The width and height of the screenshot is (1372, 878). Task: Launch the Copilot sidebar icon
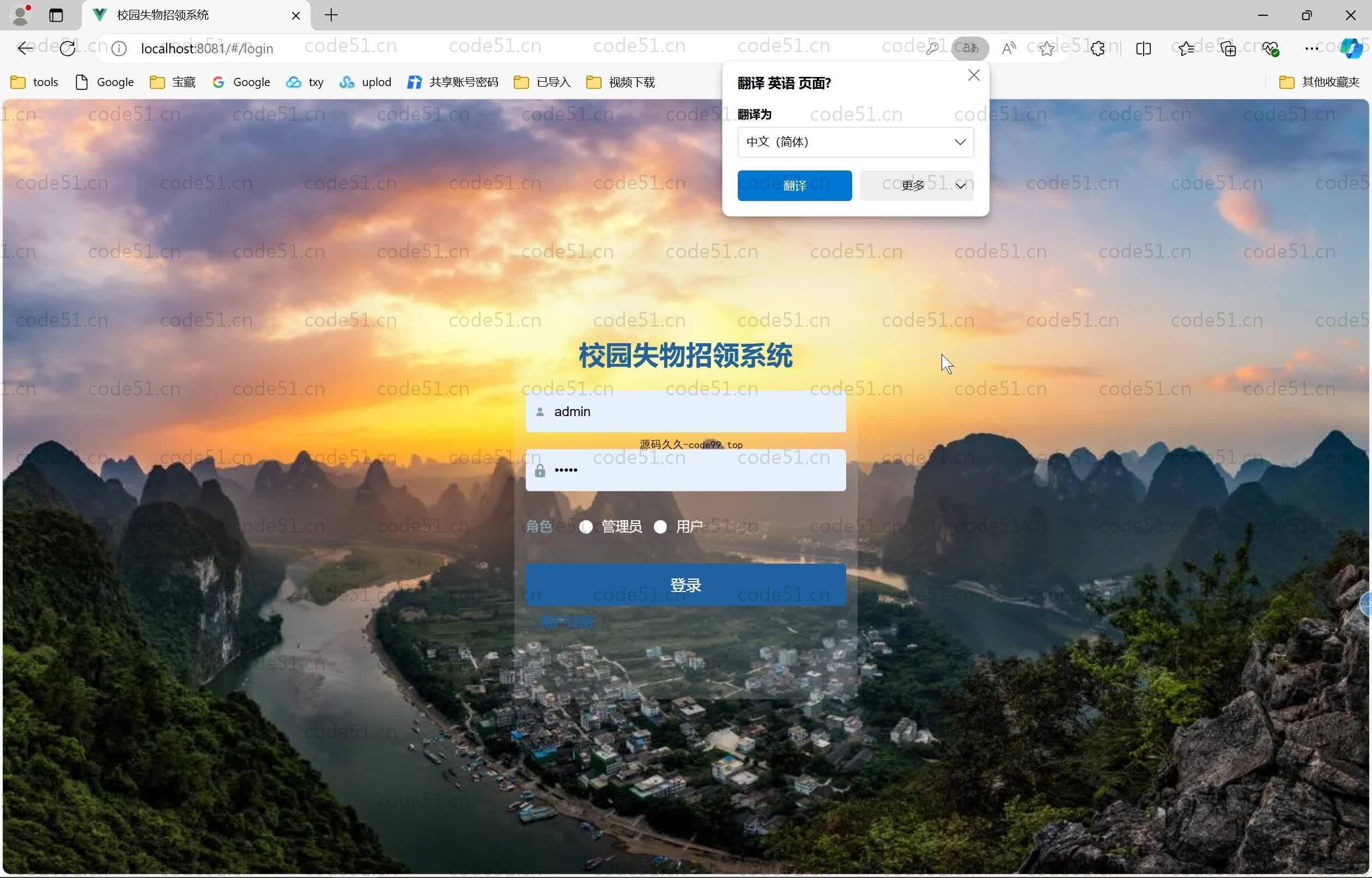click(1351, 48)
